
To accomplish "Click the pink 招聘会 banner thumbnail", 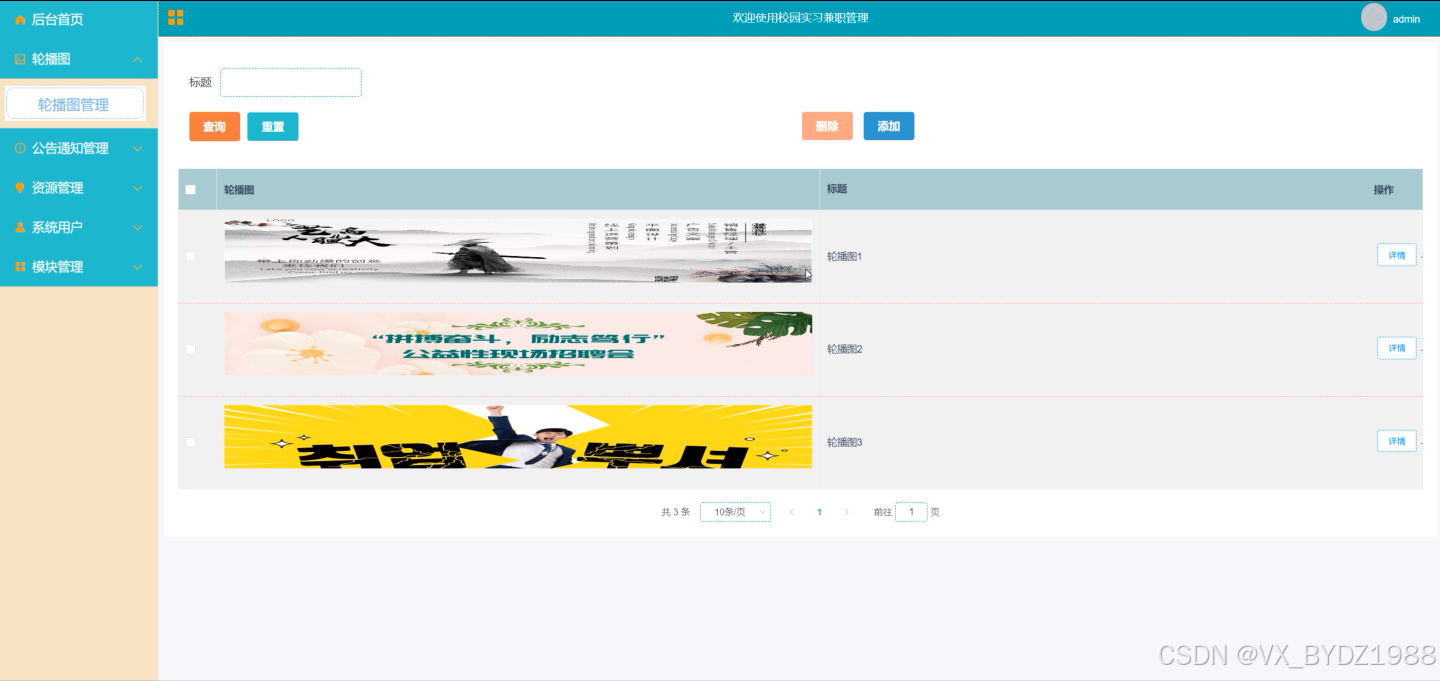I will [518, 344].
